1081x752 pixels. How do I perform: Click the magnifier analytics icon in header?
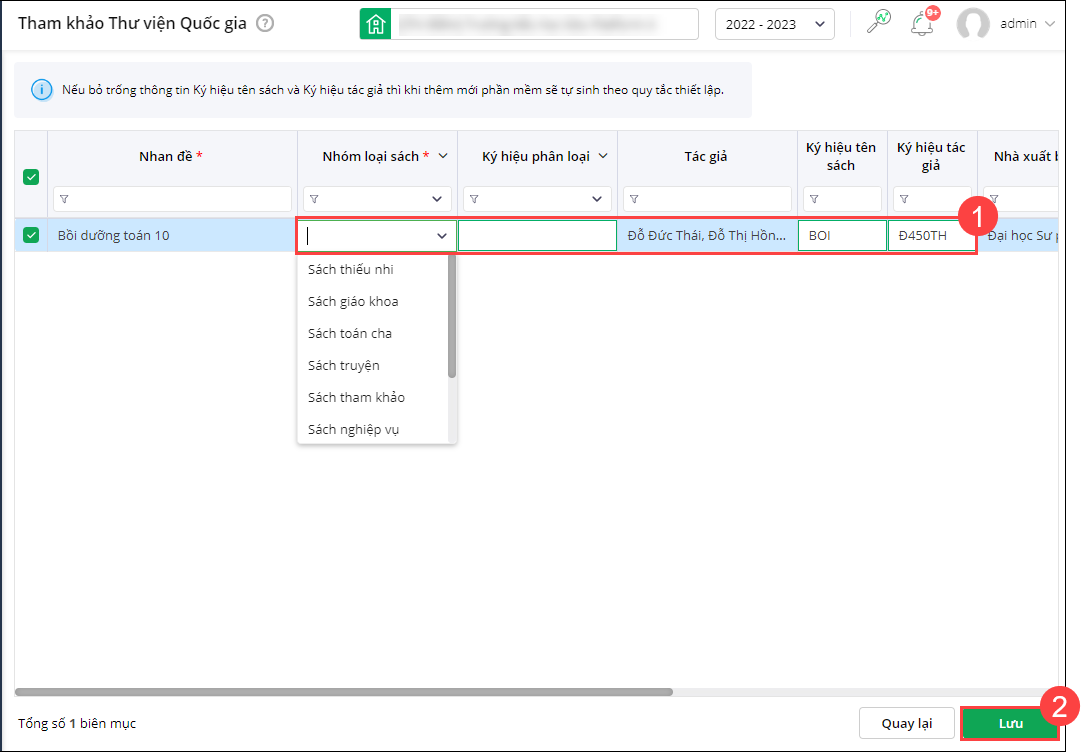pyautogui.click(x=878, y=23)
